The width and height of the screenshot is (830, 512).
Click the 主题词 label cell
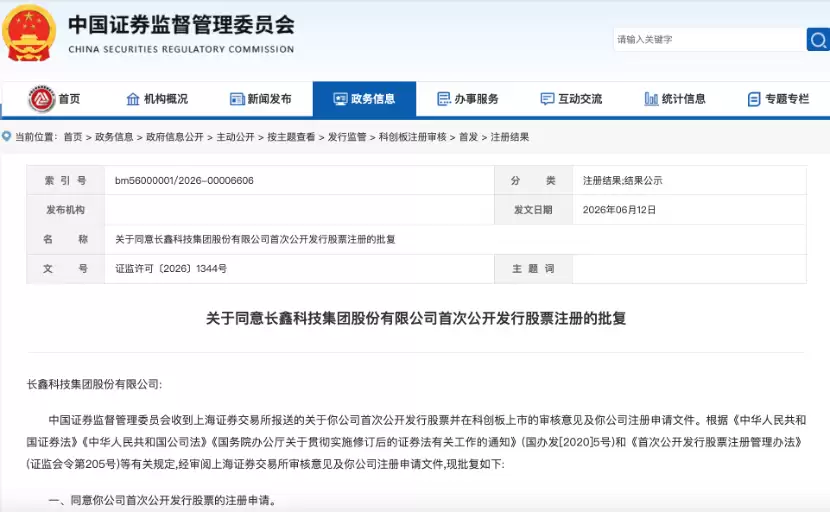pos(533,268)
